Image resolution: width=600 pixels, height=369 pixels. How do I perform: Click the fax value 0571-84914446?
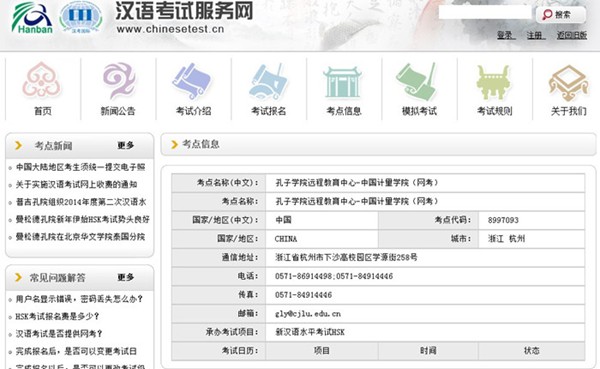pyautogui.click(x=303, y=295)
